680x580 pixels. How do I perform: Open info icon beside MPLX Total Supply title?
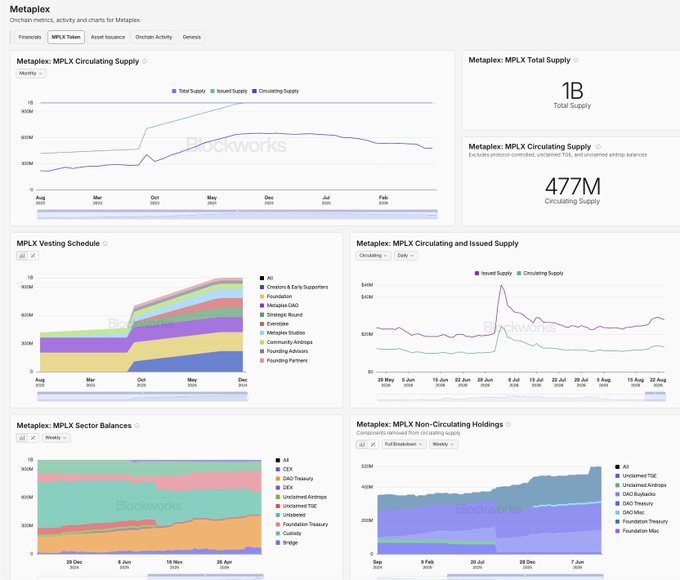tap(576, 60)
